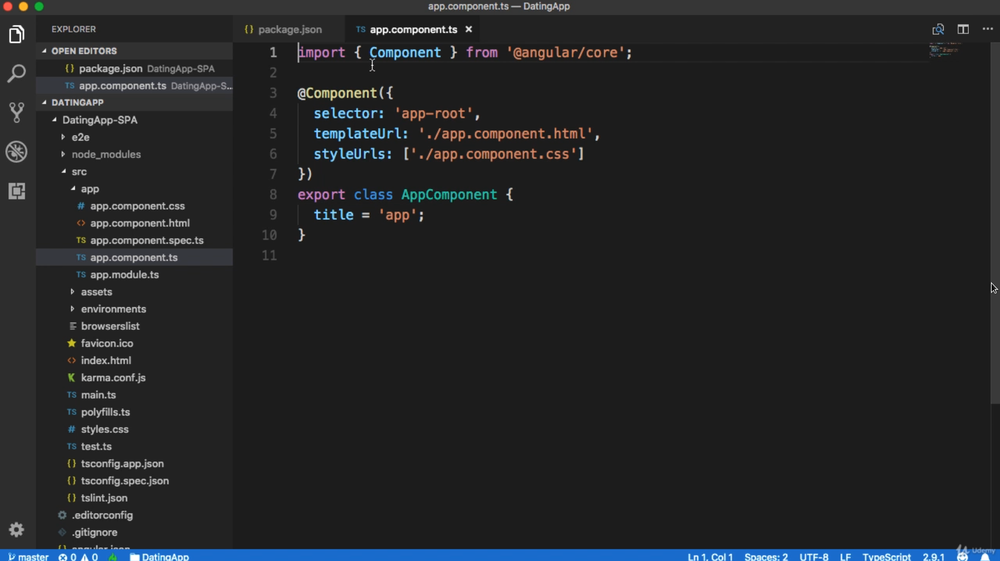Open app.component.html file
Screen dimensions: 1000x561
[x=140, y=223]
